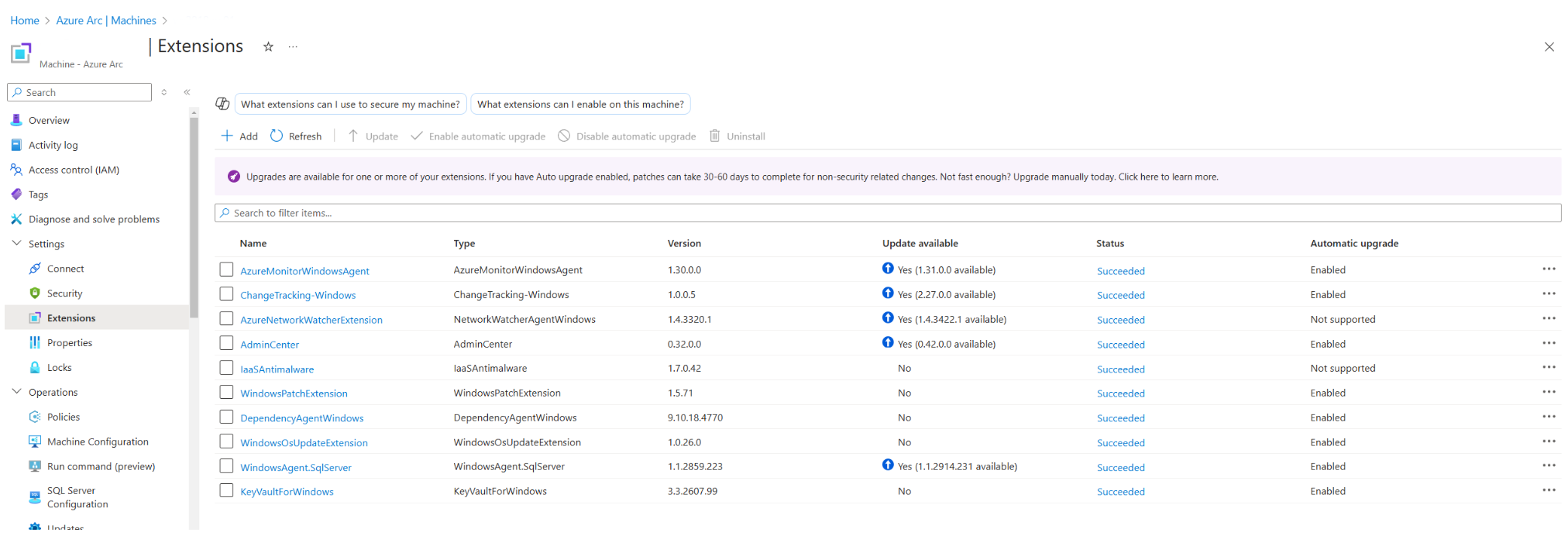Click the 'Search to filter items' field
The image size is (1568, 546).
(887, 213)
